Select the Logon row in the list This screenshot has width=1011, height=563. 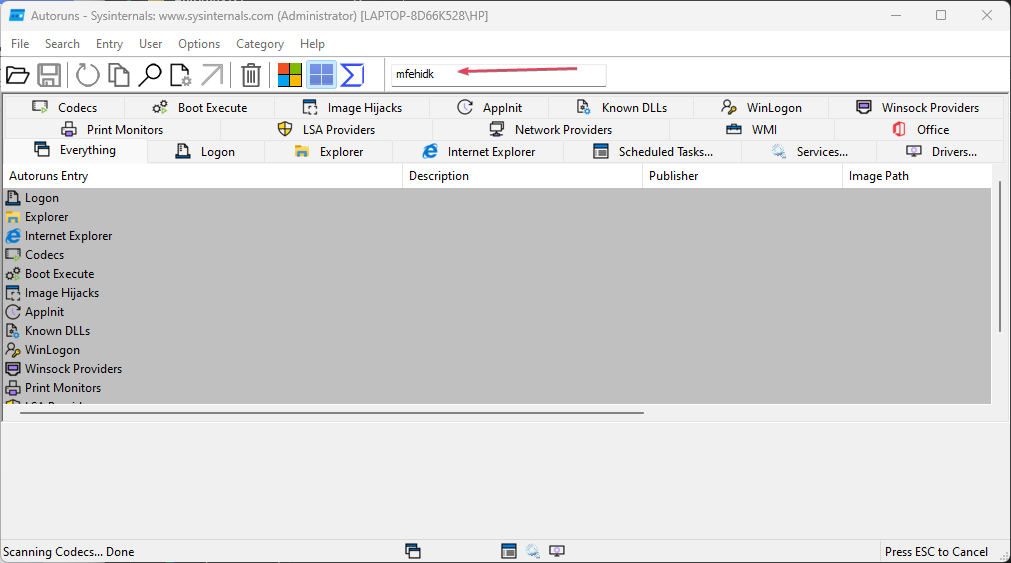(497, 198)
